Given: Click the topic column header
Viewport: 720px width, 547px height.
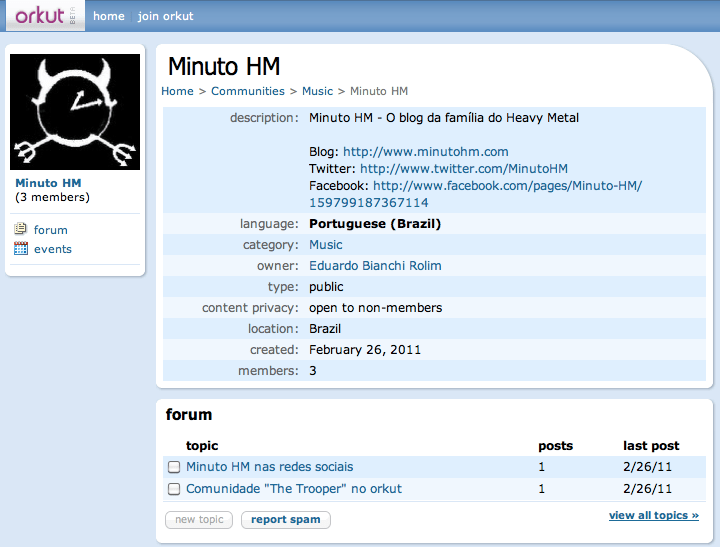Looking at the screenshot, I should tap(202, 445).
